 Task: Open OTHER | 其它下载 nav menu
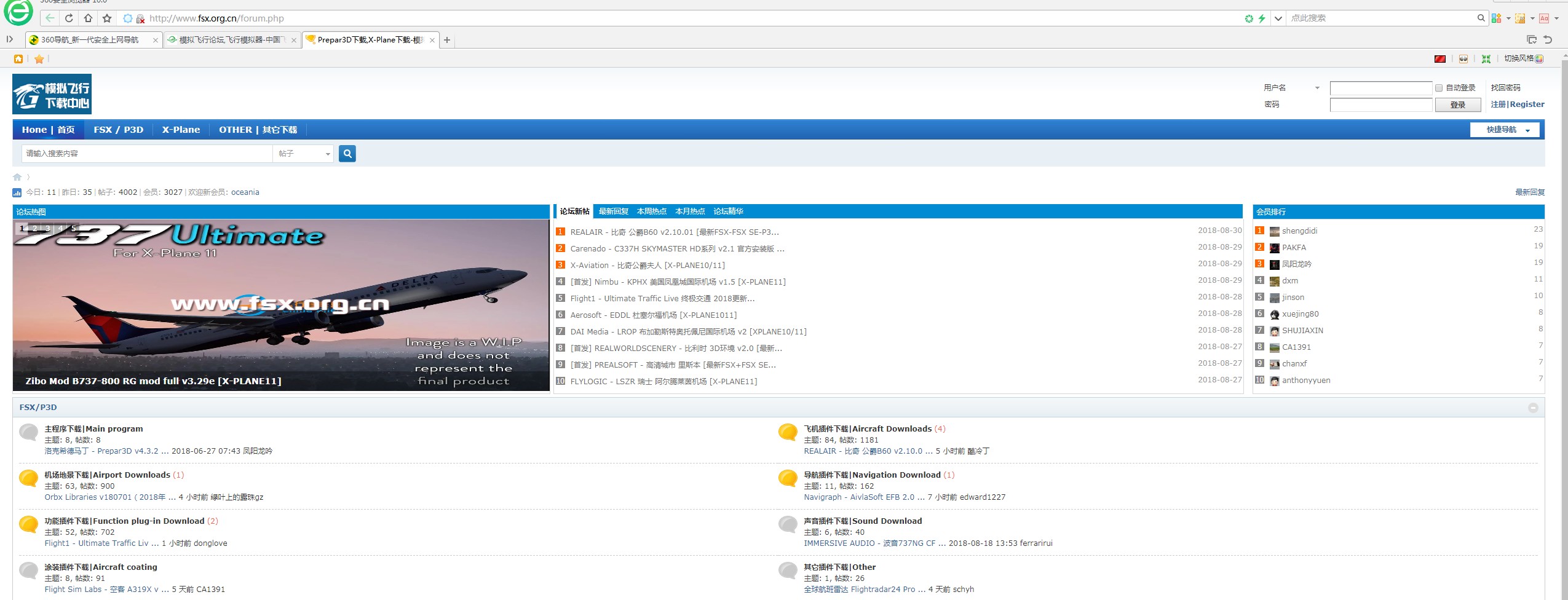click(x=258, y=130)
